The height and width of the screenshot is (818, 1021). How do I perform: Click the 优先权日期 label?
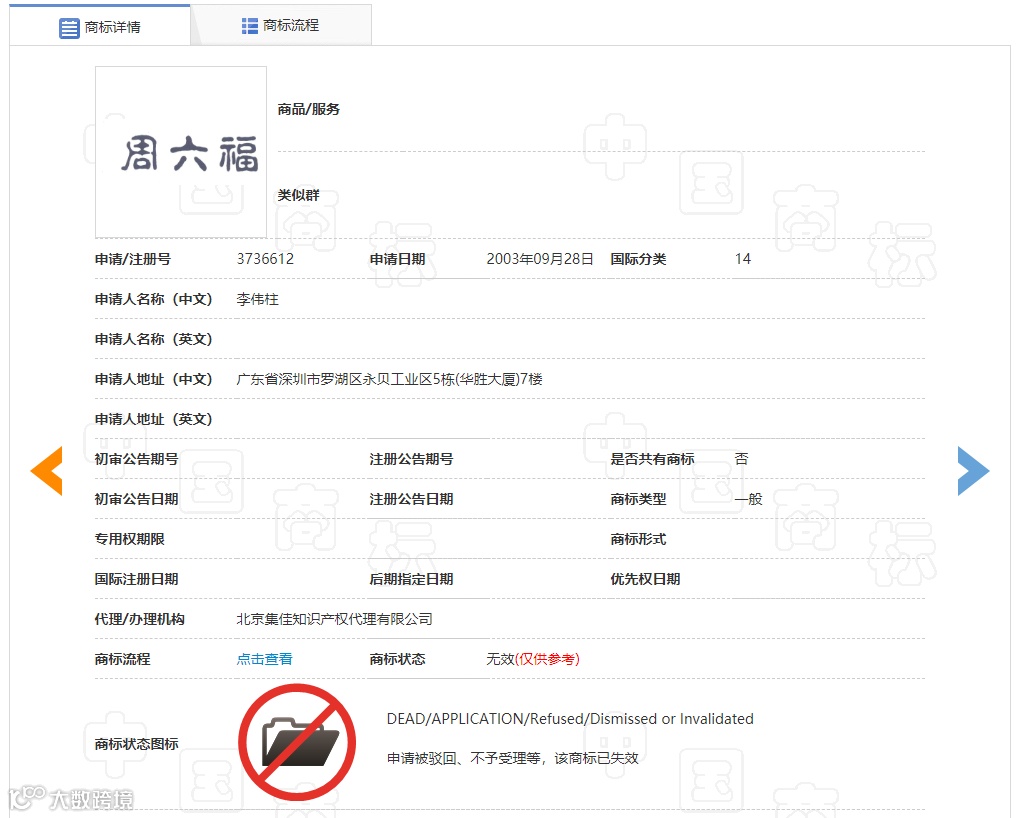[645, 579]
